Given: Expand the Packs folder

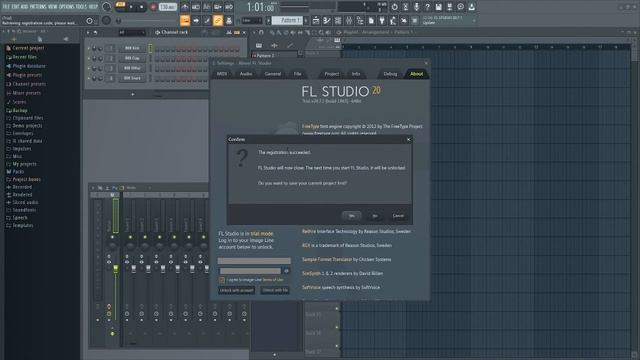Looking at the screenshot, I should (x=18, y=172).
